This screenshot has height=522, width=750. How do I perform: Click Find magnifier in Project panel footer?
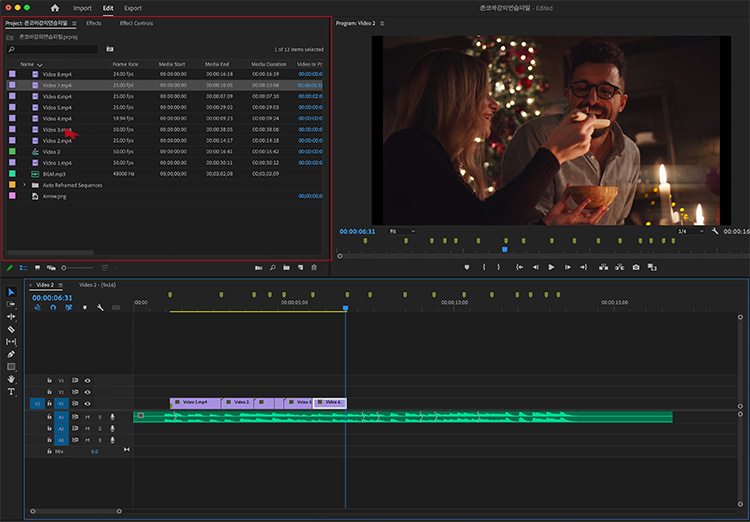tap(273, 267)
